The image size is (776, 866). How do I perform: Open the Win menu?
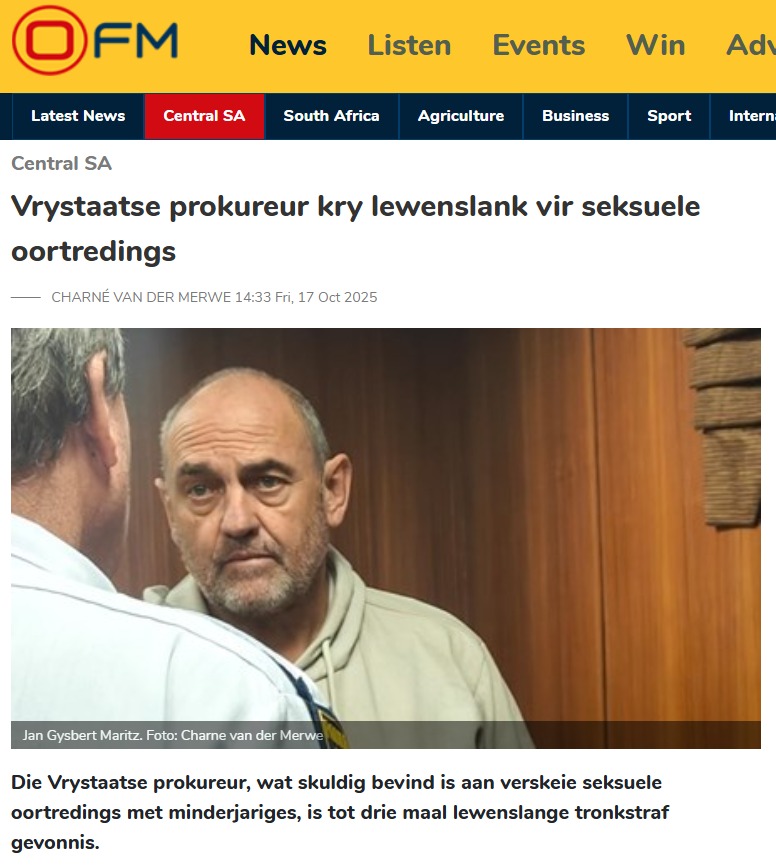[656, 45]
